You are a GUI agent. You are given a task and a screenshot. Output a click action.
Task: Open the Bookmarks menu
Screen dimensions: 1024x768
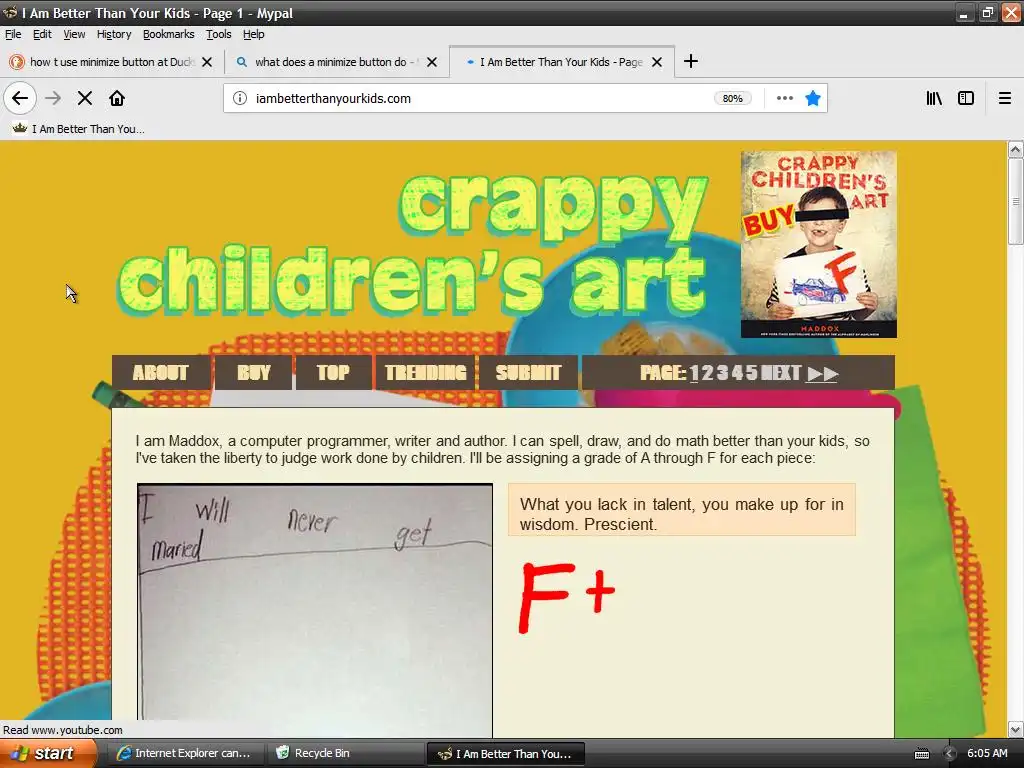click(168, 34)
